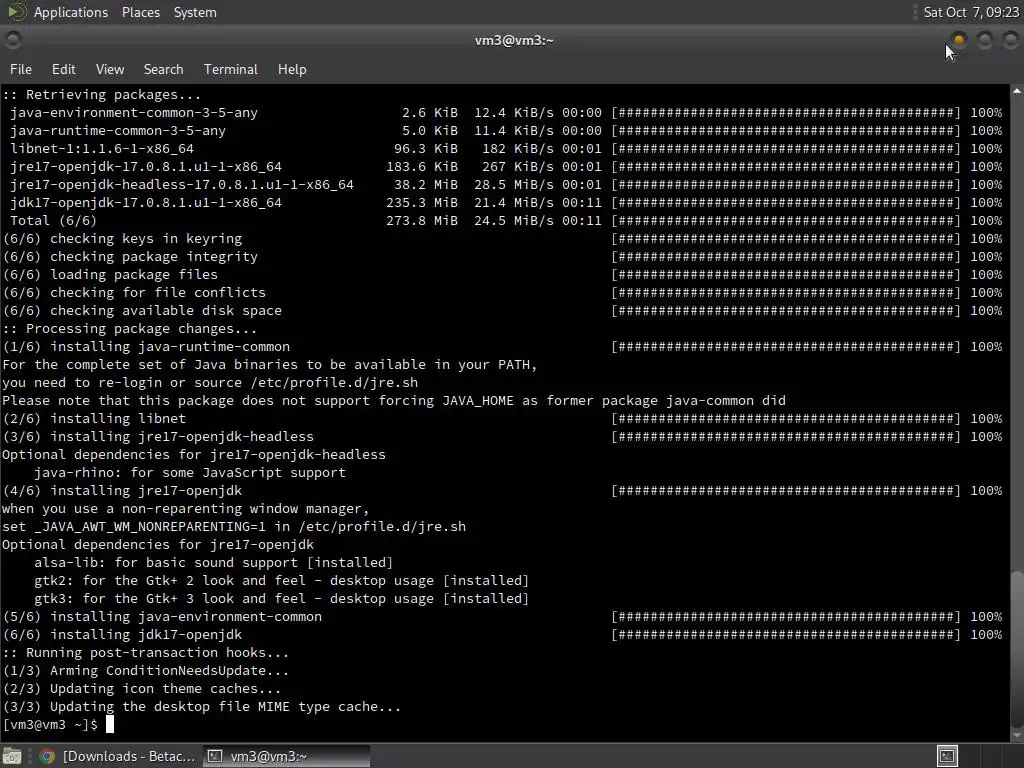
Task: Switch to the Downloads - Betac... Chrome taskbar window
Action: [x=116, y=756]
